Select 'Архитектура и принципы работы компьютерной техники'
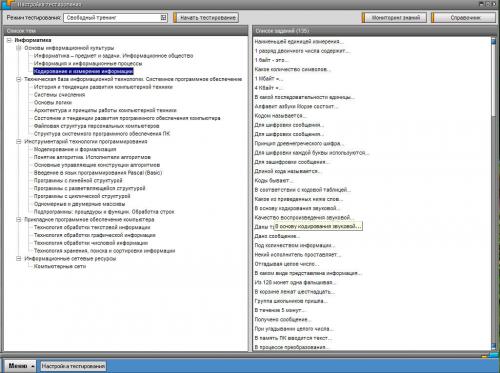Viewport: 500px width, 373px height. (105, 110)
